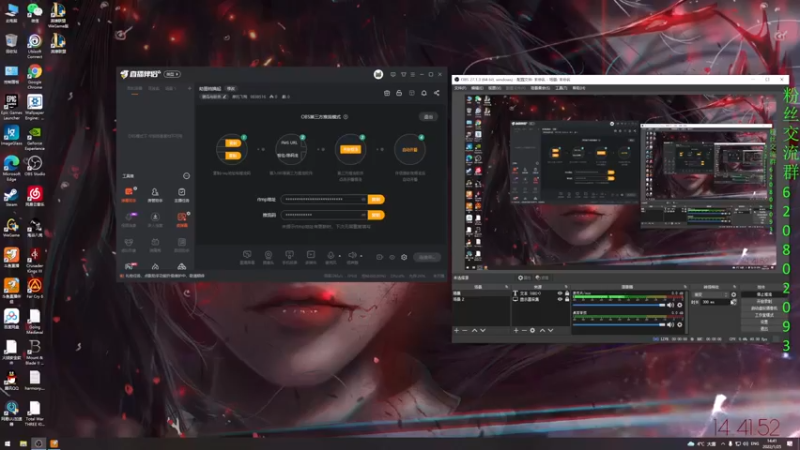The image size is (800, 450).
Task: Click Stop Streaming in OBS controls
Action: [764, 295]
